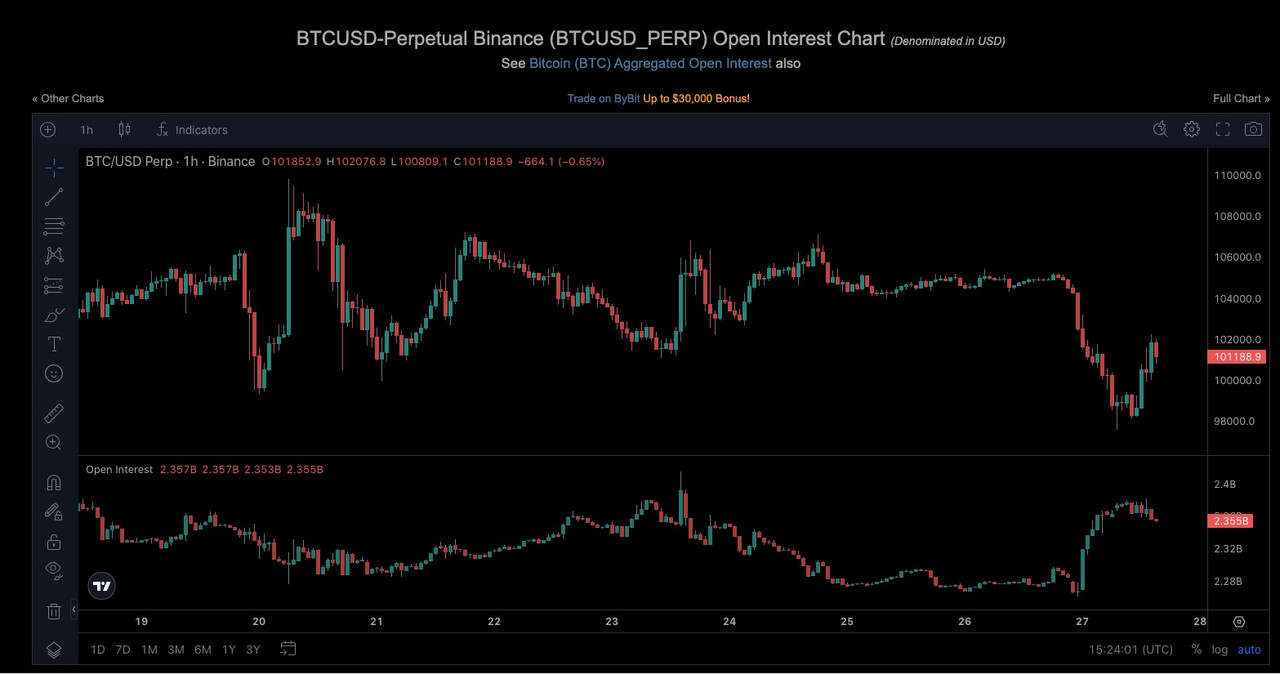The height and width of the screenshot is (675, 1280).
Task: Click the BTC/USD Perp symbol legend title
Action: coord(170,161)
